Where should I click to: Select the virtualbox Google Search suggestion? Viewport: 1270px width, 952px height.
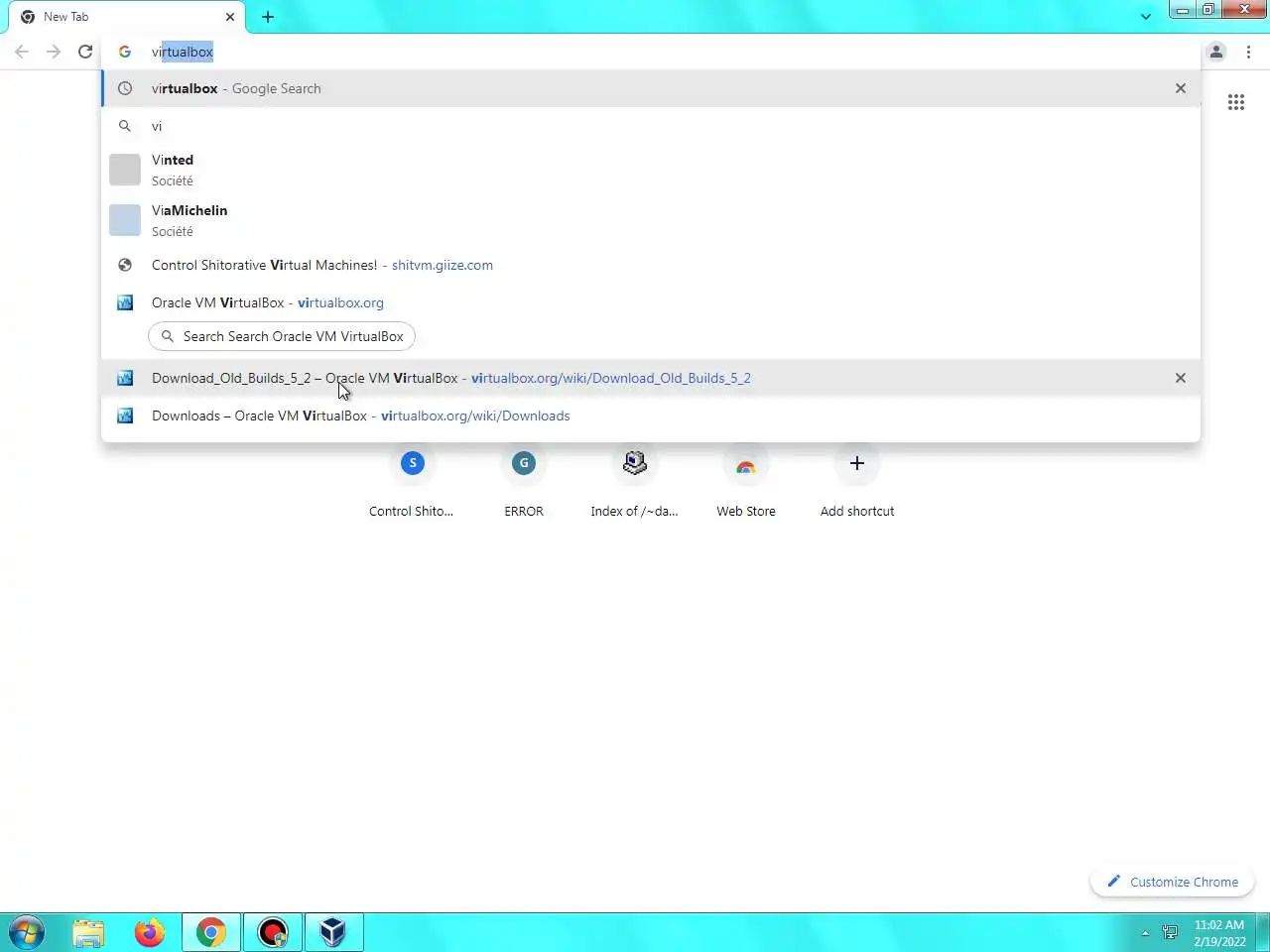coord(651,88)
